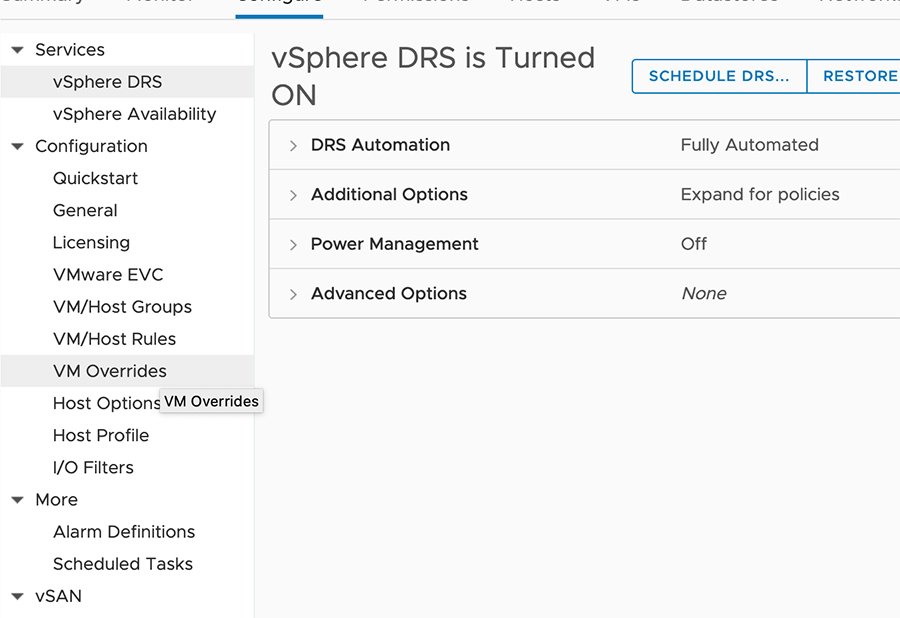
Task: Select VM/Host Groups
Action: [122, 307]
